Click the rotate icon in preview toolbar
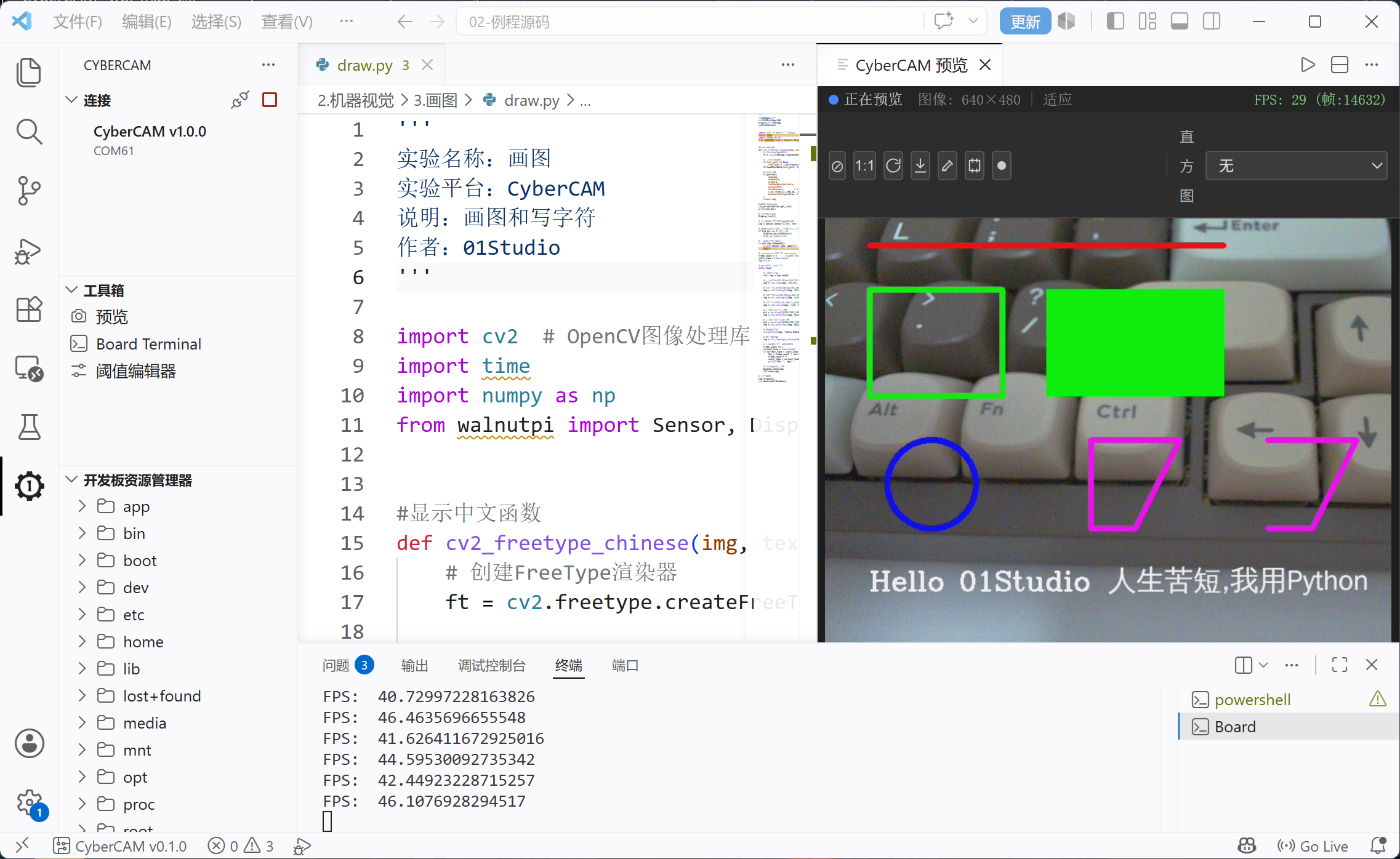This screenshot has height=859, width=1400. (x=893, y=166)
